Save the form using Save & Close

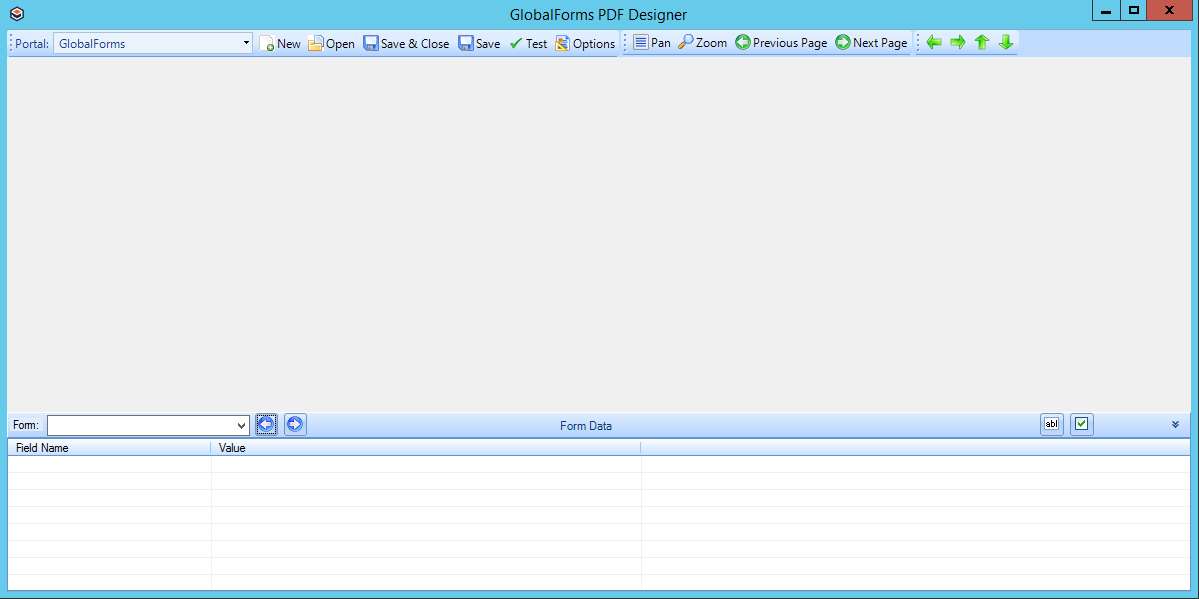406,43
